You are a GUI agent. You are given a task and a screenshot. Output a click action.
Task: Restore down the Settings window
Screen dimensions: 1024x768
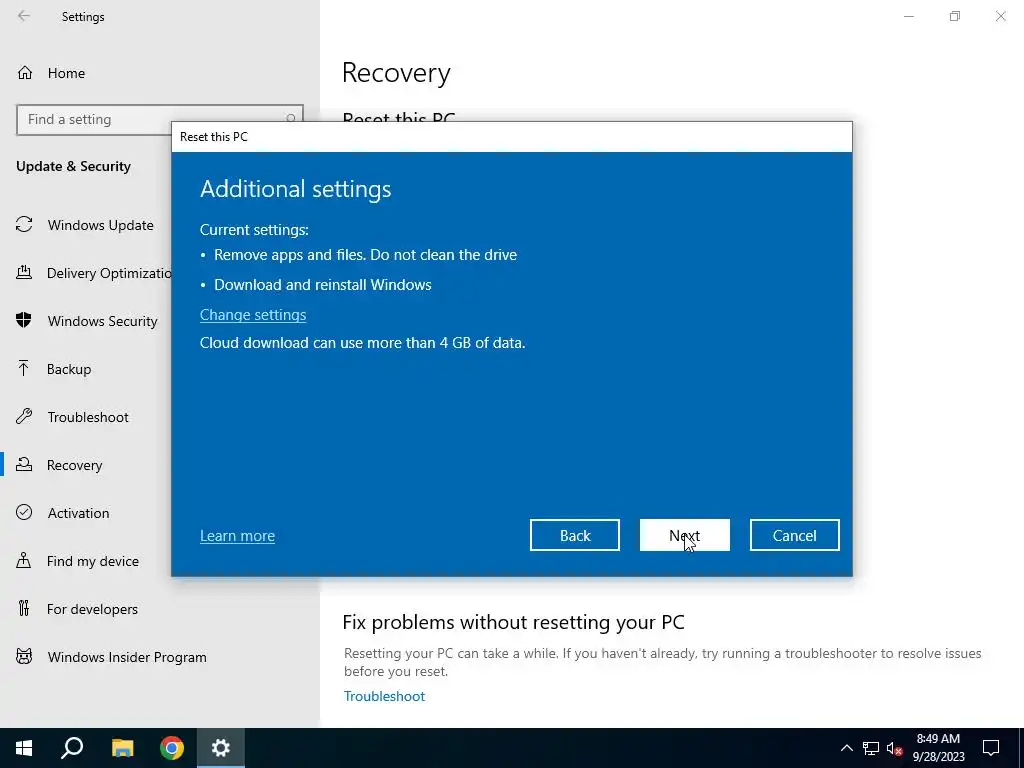[955, 16]
